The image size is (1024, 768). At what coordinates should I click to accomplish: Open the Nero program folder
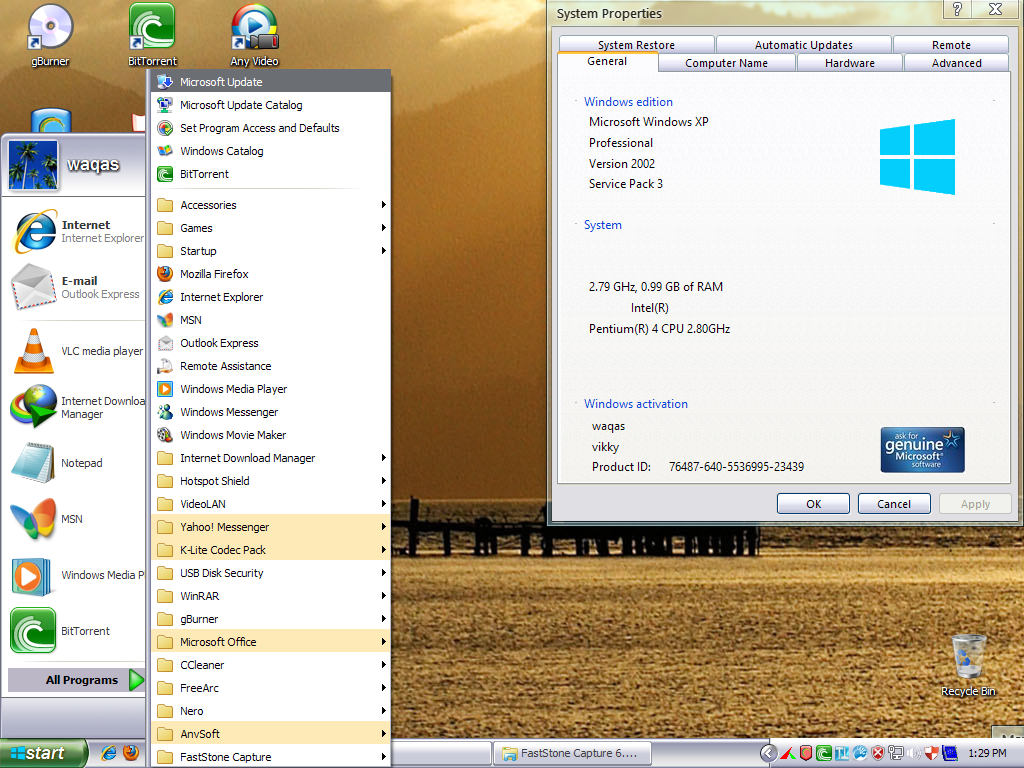tap(271, 711)
